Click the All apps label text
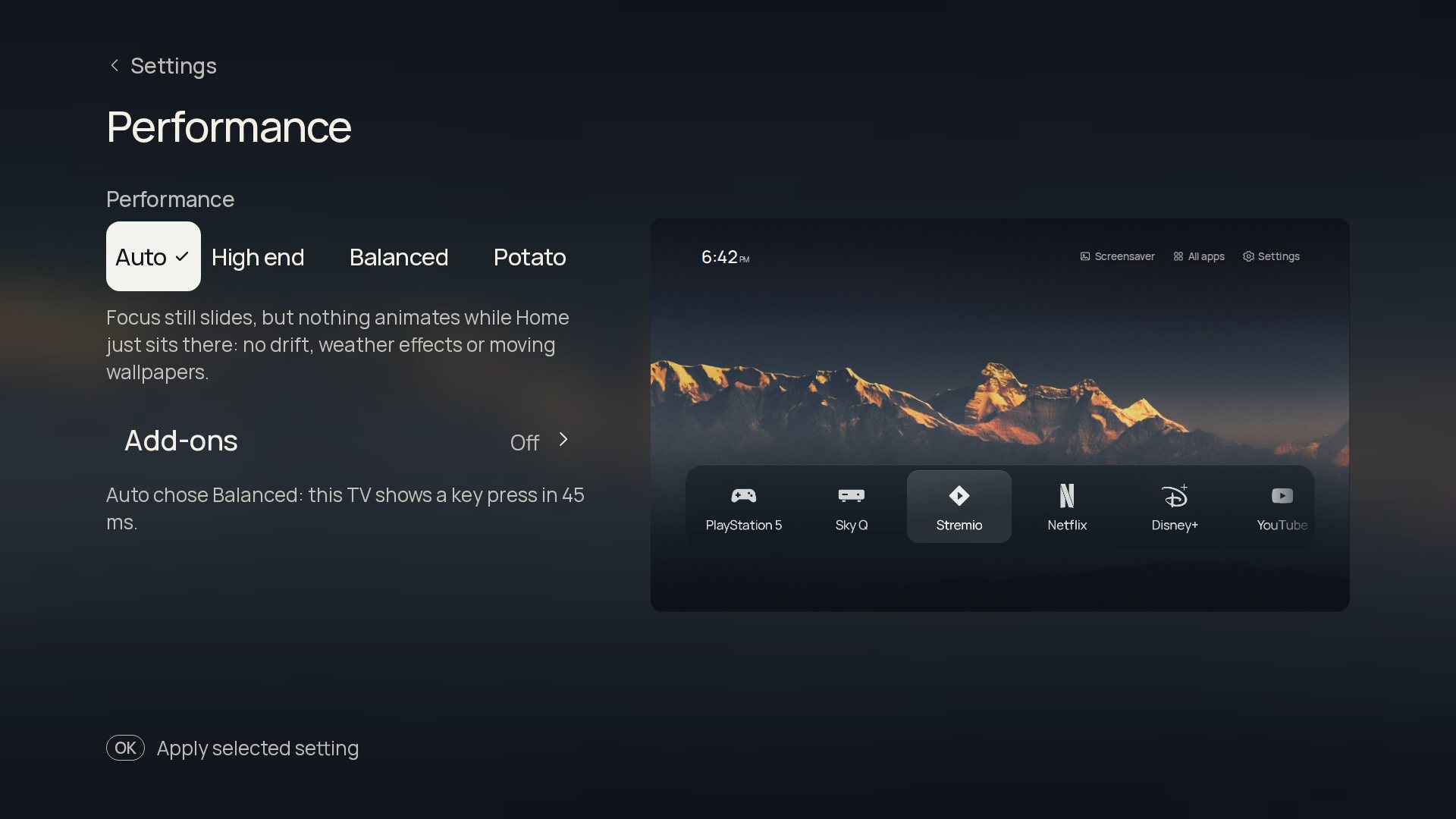1456x819 pixels. pos(1207,256)
